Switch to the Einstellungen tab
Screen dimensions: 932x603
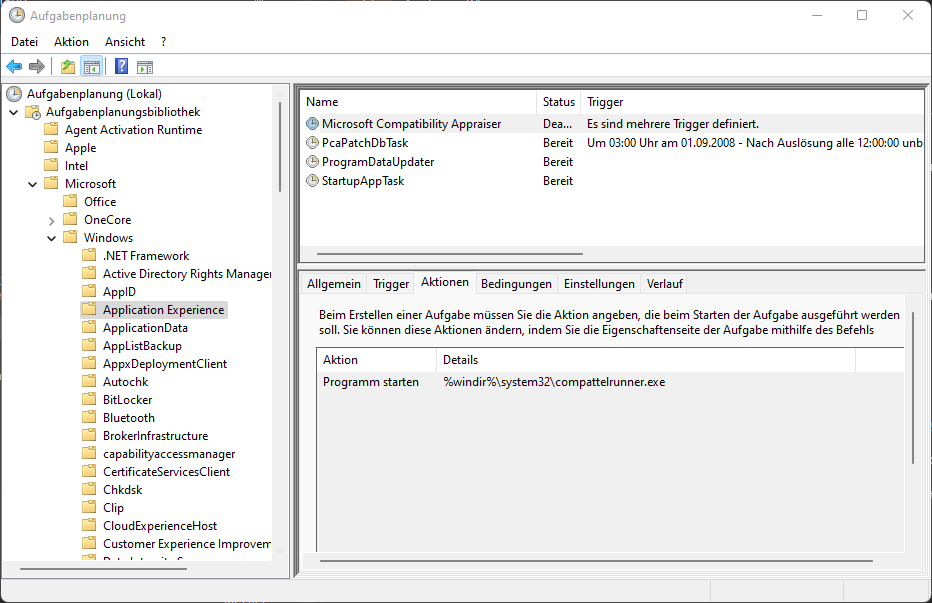[x=599, y=284]
